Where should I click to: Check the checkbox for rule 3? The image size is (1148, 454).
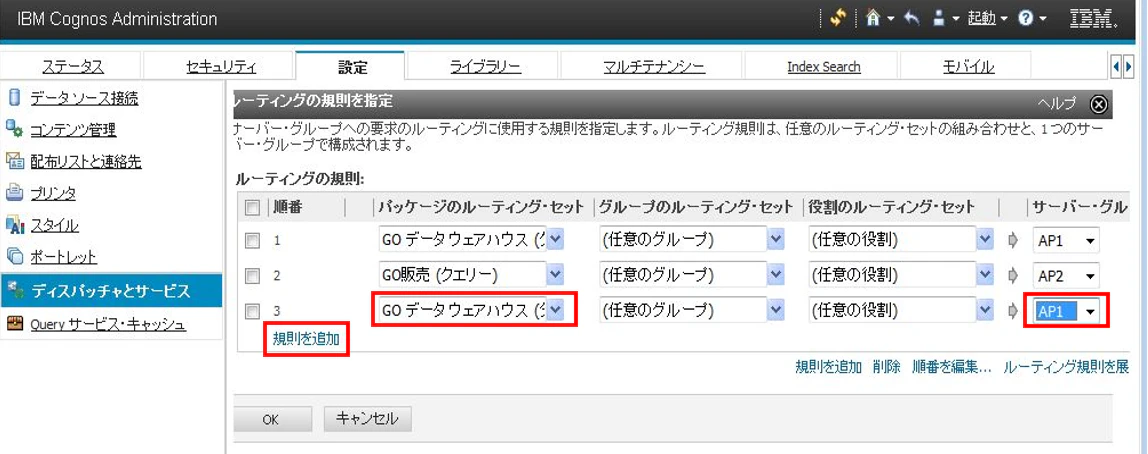coord(252,311)
